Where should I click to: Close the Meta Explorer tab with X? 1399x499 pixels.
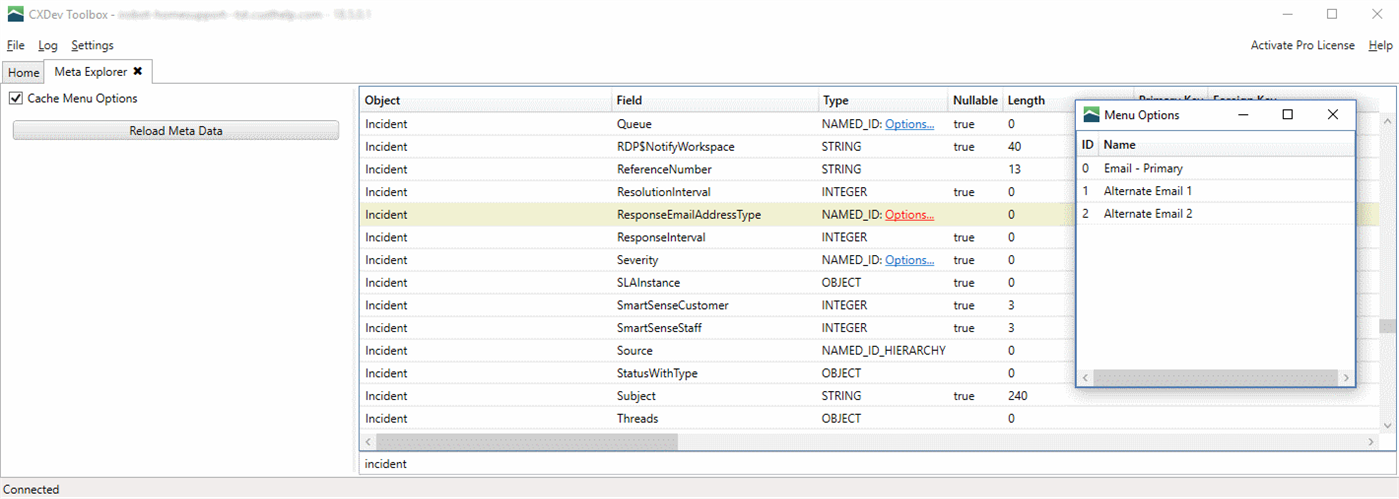[x=138, y=71]
